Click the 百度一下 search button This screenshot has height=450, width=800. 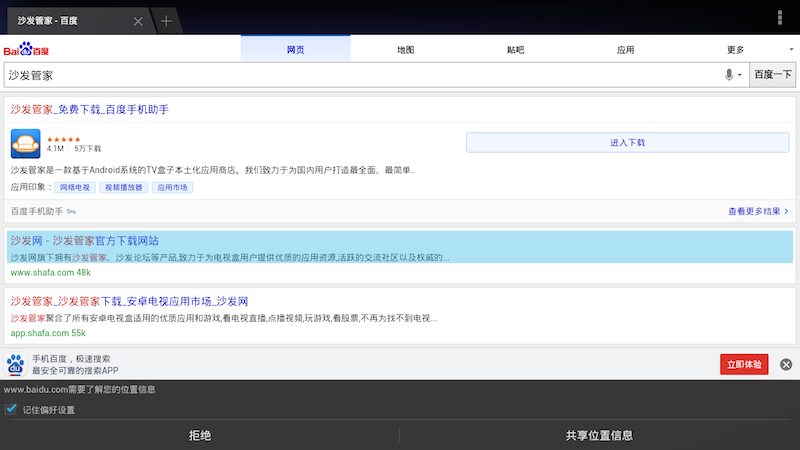click(772, 75)
